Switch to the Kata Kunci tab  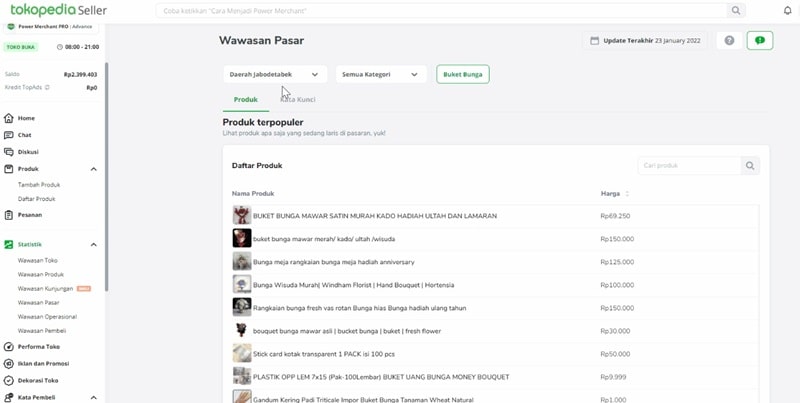(x=298, y=99)
